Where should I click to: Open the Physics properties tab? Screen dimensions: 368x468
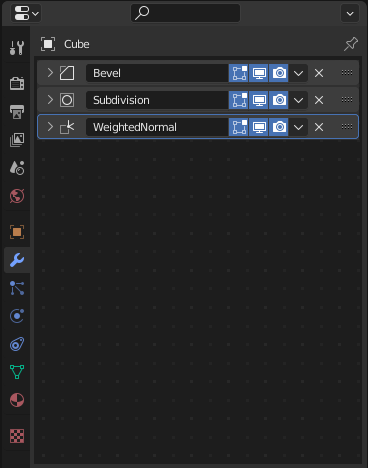pyautogui.click(x=17, y=316)
